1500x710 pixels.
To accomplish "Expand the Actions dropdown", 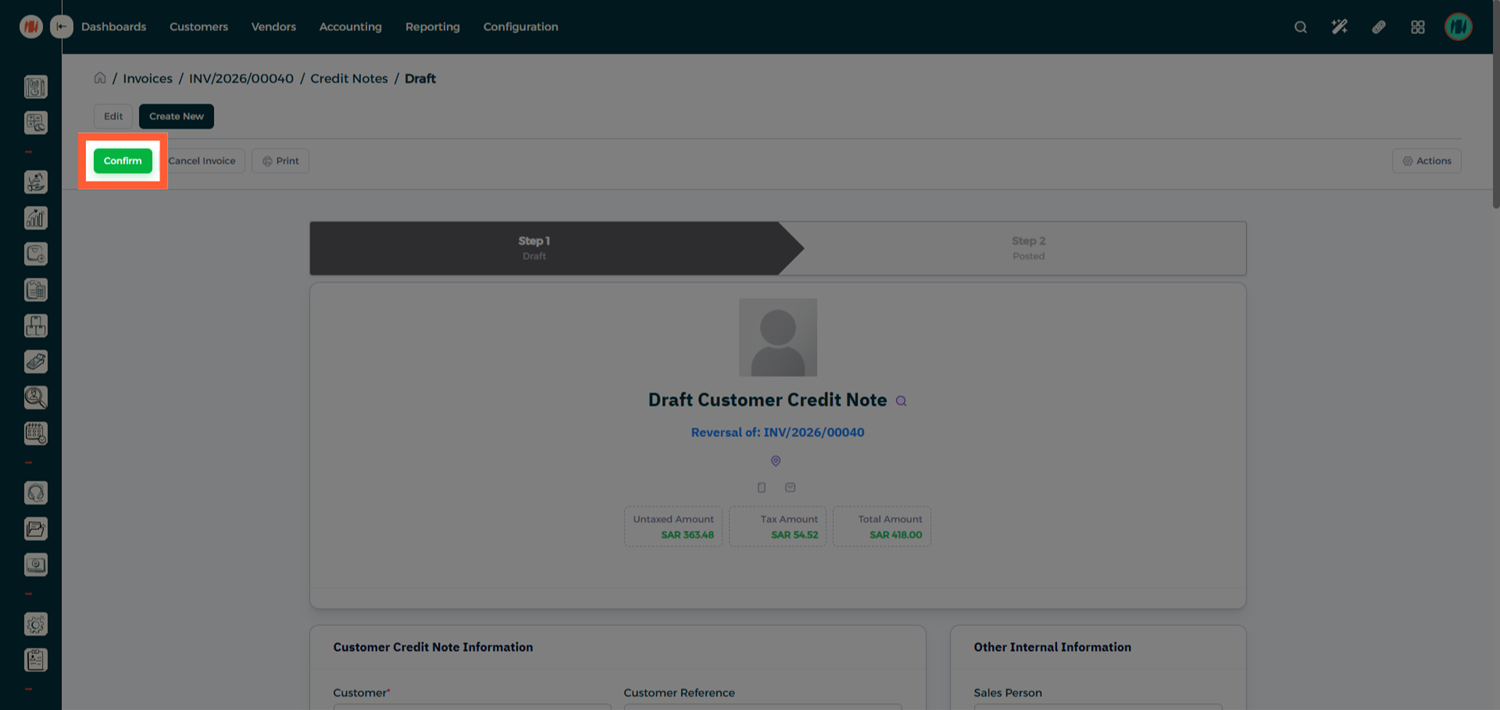I will click(x=1426, y=161).
